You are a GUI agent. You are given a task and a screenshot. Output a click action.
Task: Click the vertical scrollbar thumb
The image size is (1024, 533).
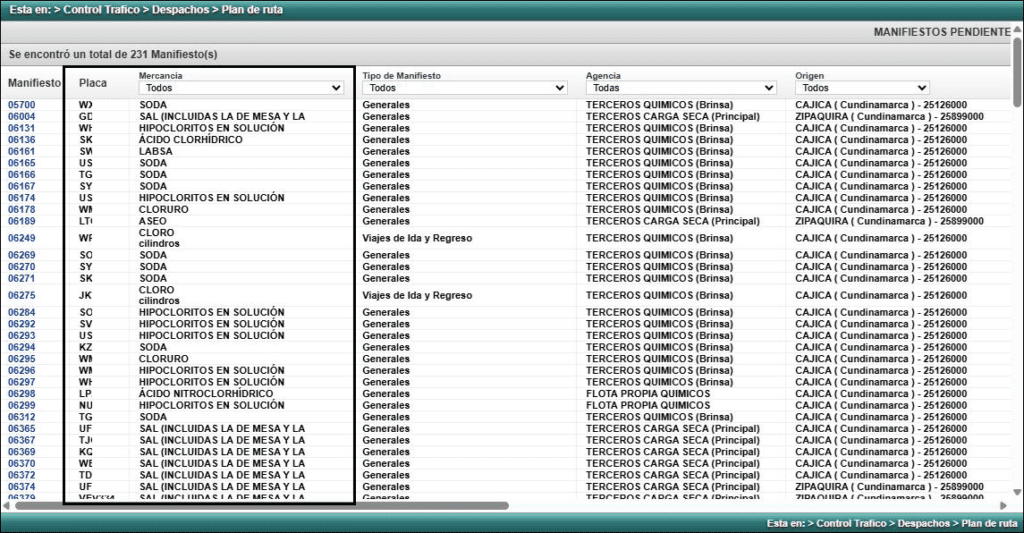[x=1017, y=70]
